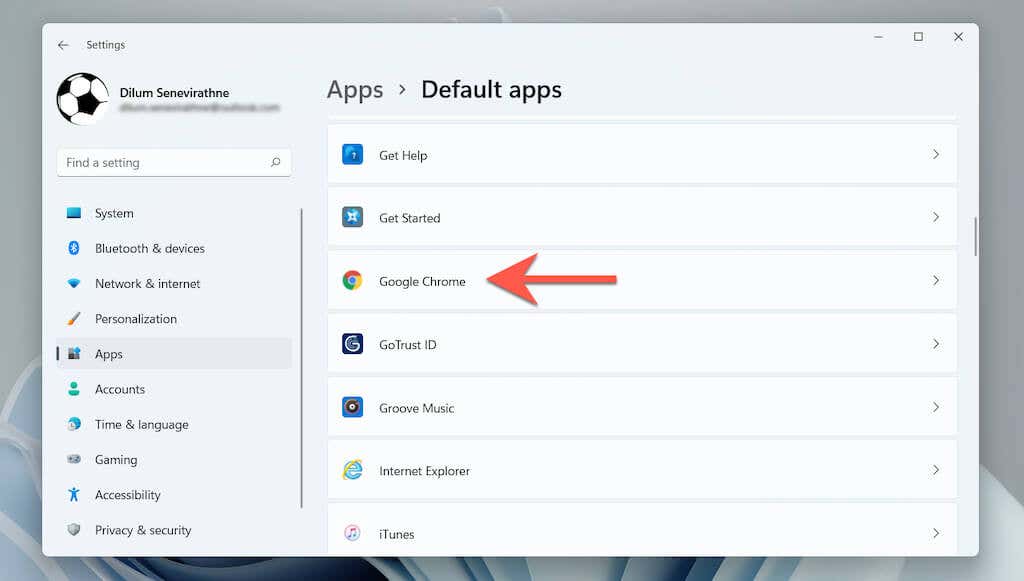This screenshot has height=581, width=1024.
Task: Open Accounts from the navigation pane
Action: (x=75, y=389)
